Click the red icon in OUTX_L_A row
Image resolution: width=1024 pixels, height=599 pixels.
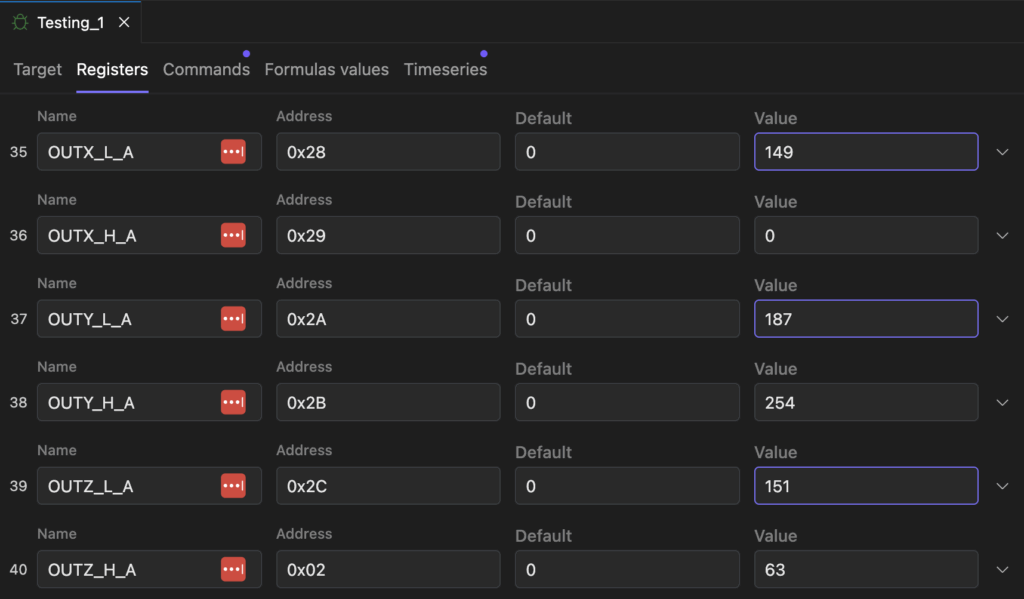(233, 152)
